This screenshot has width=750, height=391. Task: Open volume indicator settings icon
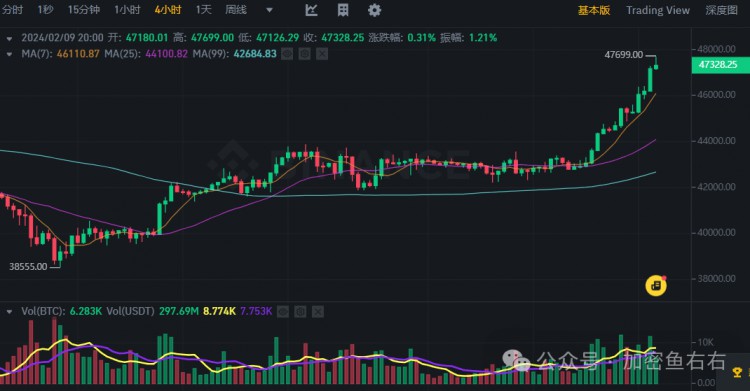tap(300, 312)
